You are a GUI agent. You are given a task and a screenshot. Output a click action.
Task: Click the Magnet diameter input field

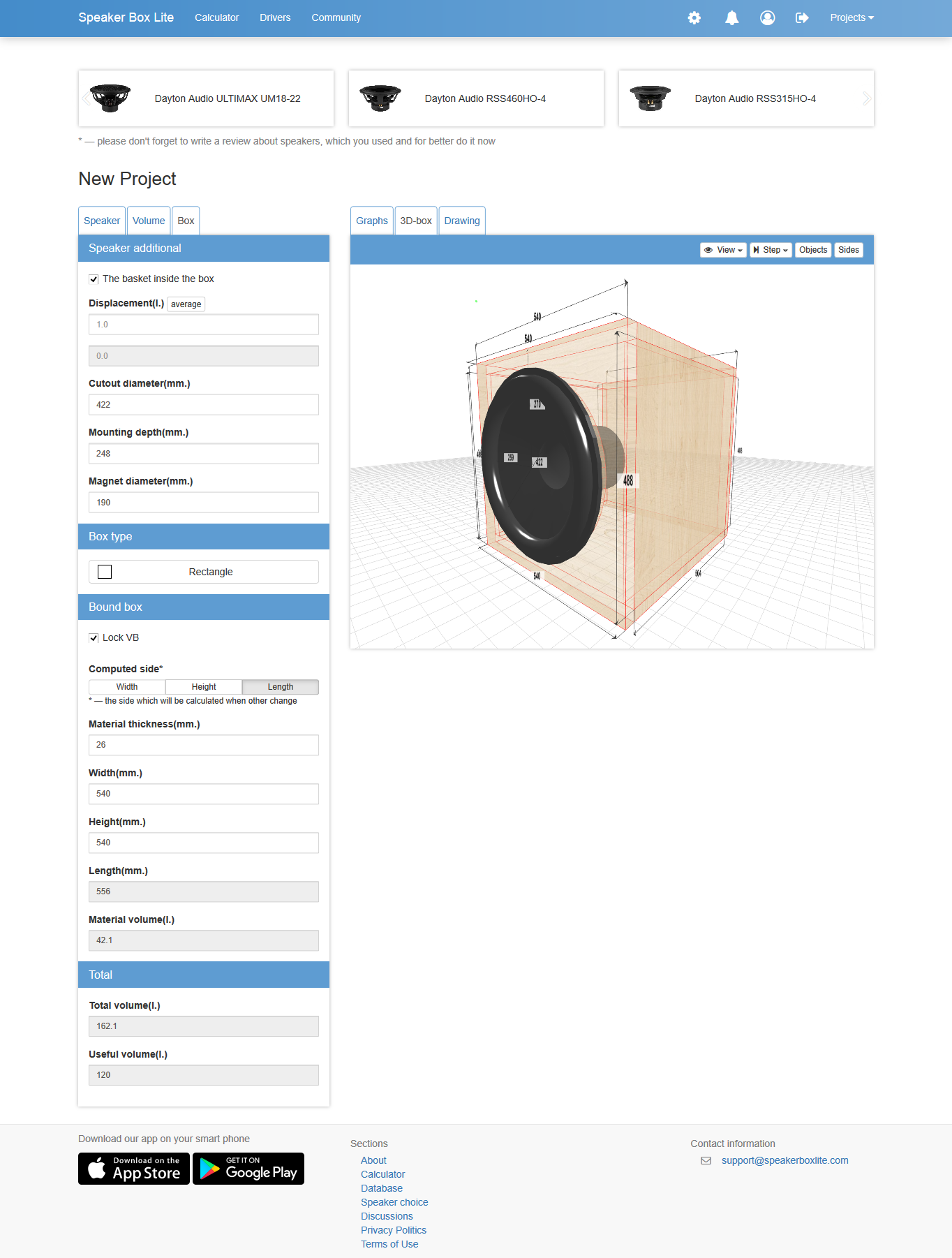(x=204, y=503)
